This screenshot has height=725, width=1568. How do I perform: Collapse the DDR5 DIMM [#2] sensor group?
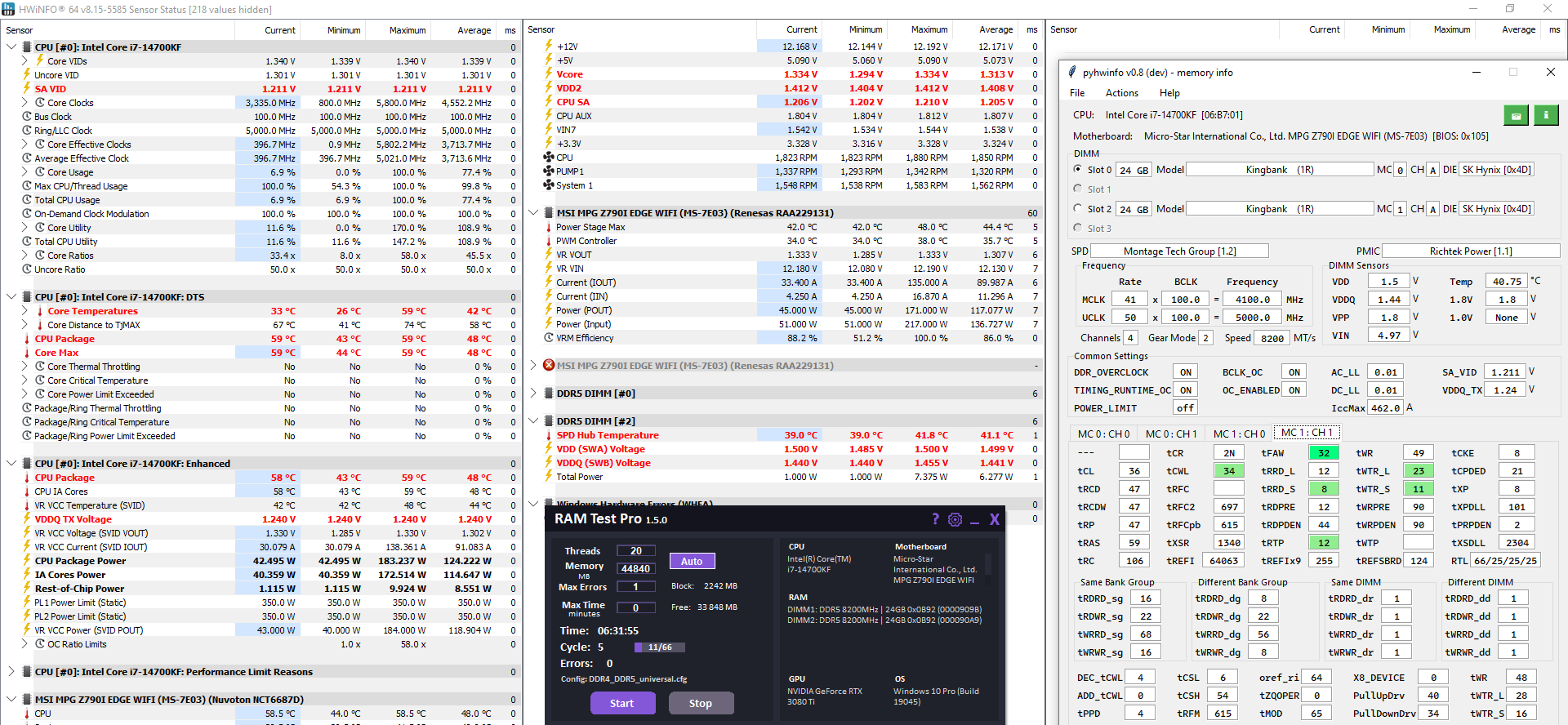(x=533, y=421)
